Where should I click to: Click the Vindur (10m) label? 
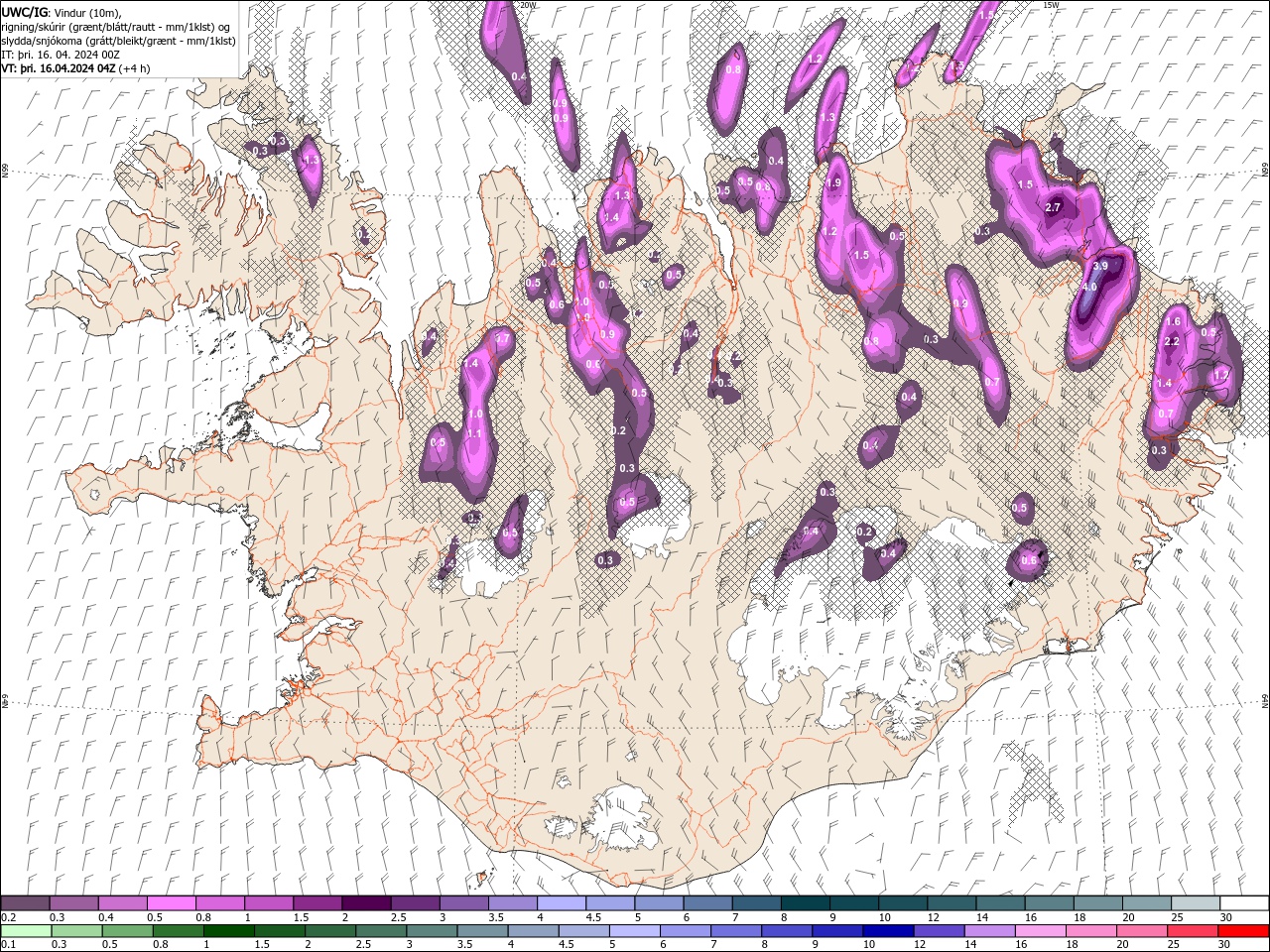tap(87, 12)
